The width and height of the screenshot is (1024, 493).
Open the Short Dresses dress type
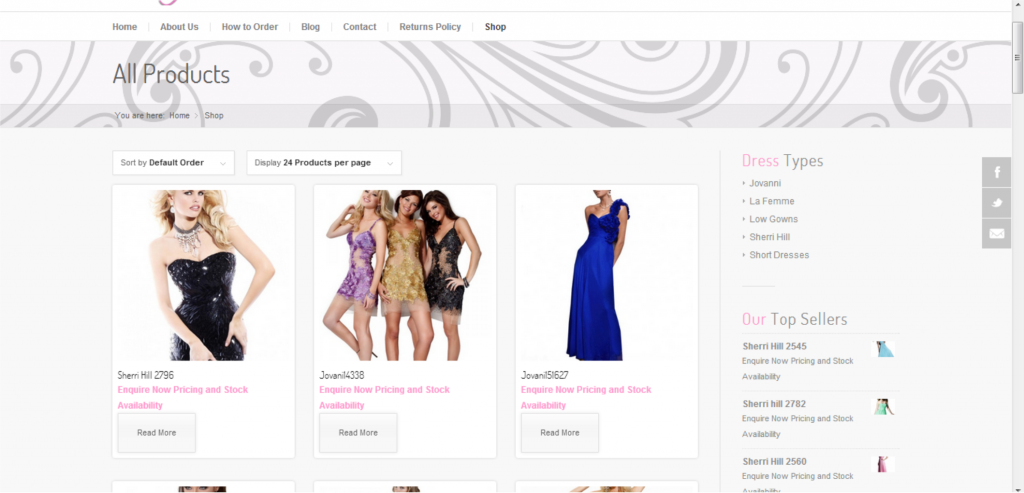779,255
